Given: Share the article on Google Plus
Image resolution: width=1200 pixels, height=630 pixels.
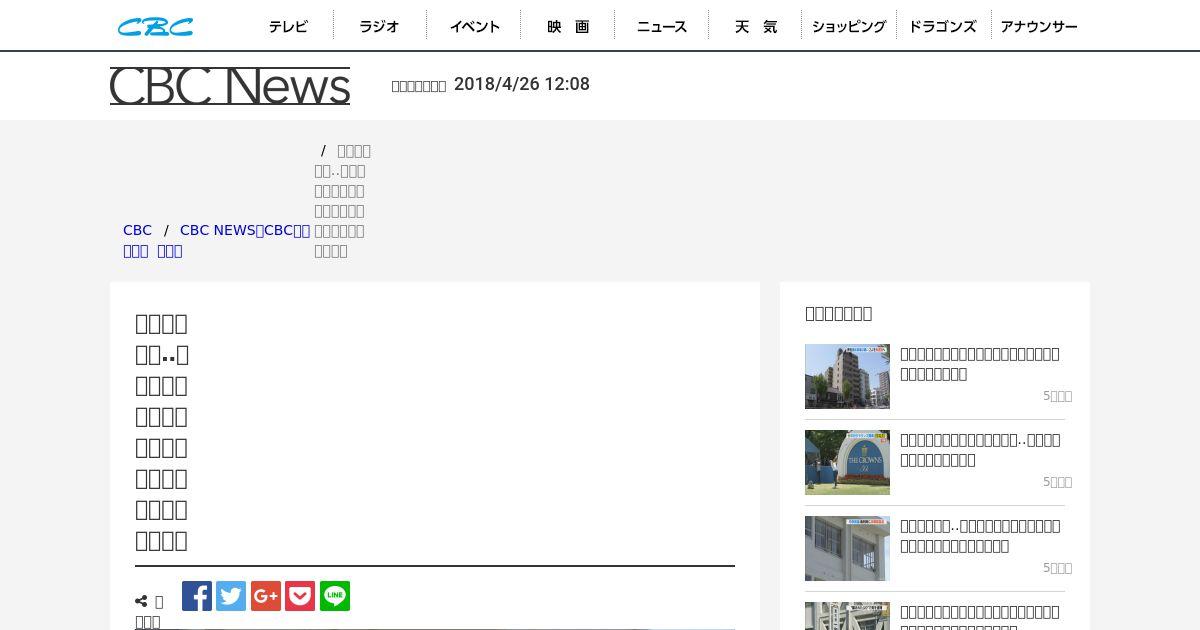Looking at the screenshot, I should pos(266,596).
